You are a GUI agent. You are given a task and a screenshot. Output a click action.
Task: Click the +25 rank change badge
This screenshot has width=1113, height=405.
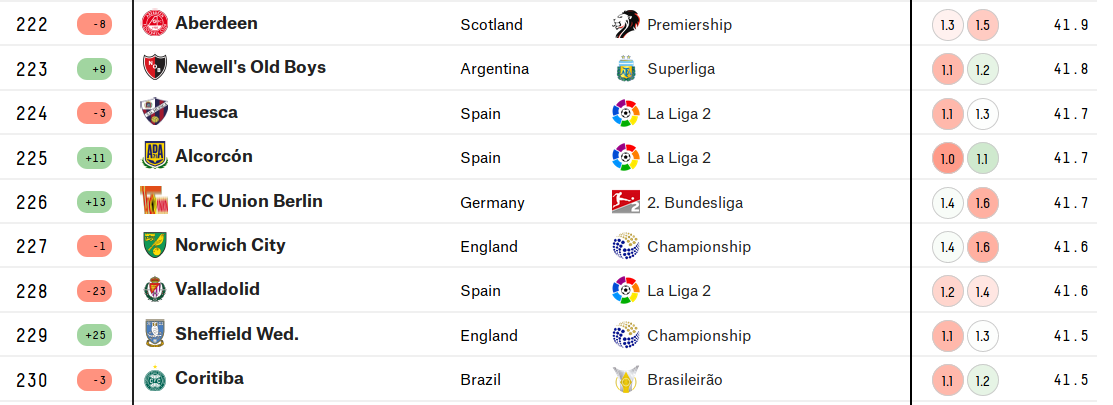(x=94, y=335)
